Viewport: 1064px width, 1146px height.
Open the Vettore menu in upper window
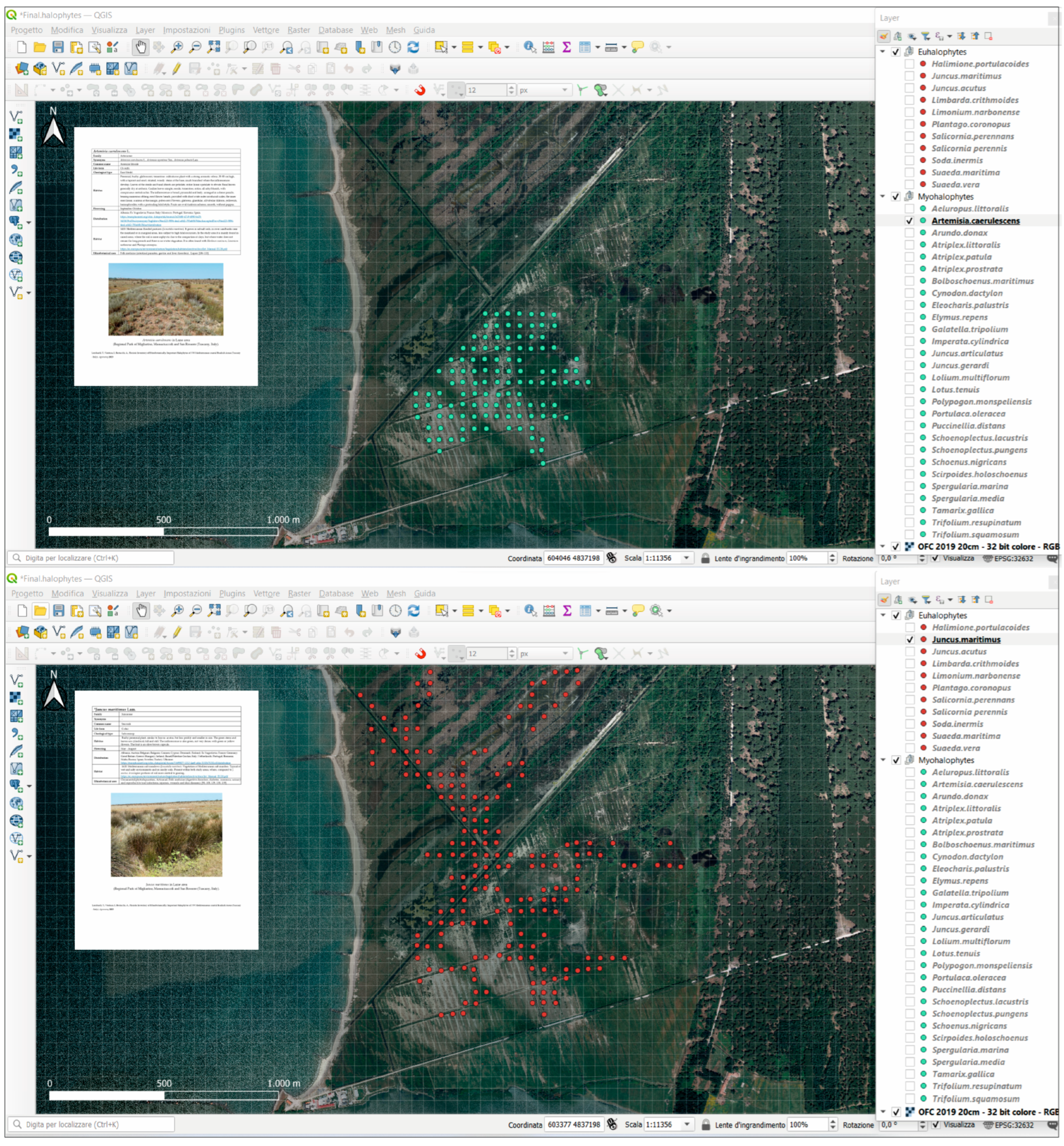coord(266,30)
